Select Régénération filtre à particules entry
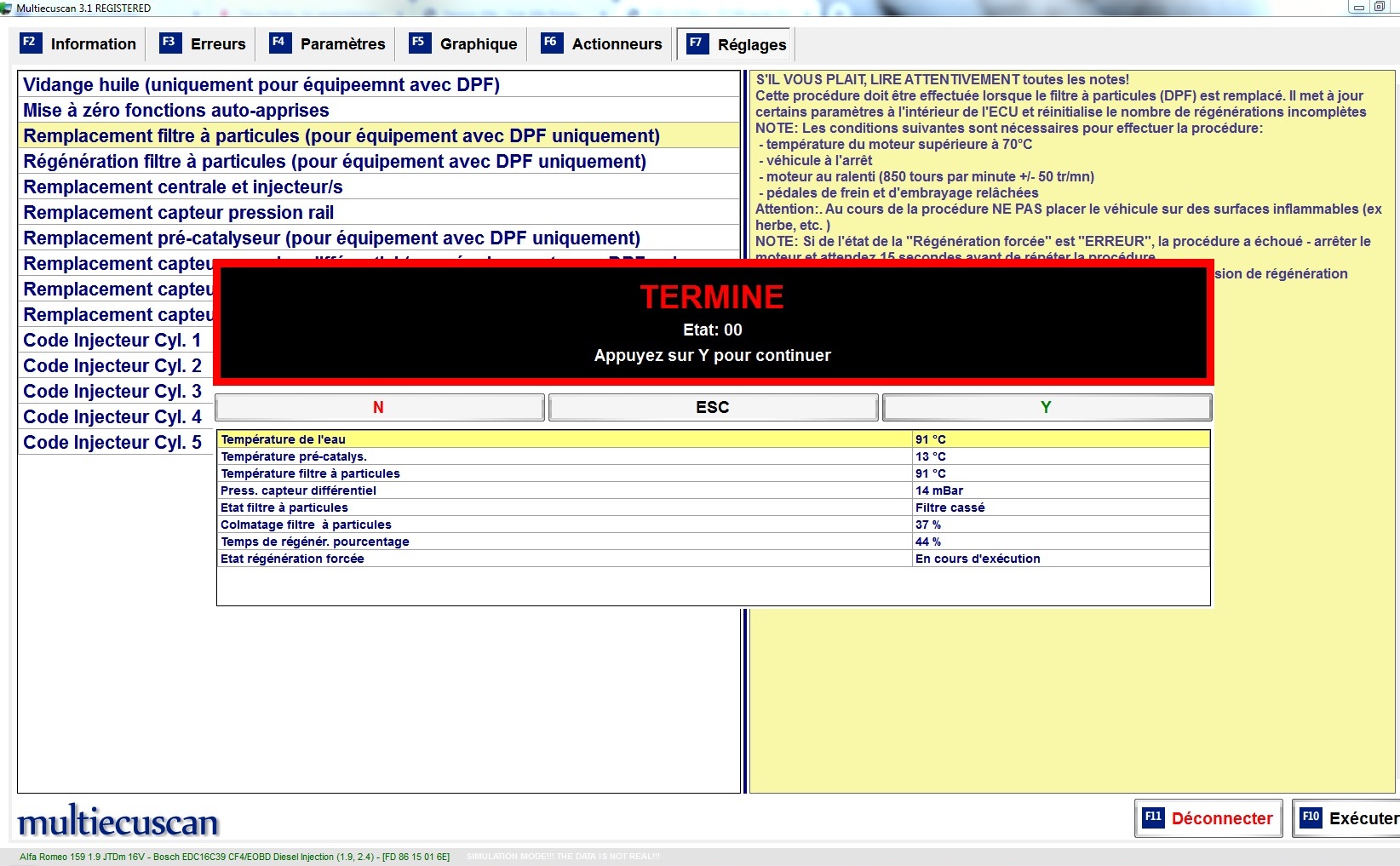This screenshot has height=866, width=1400. (x=335, y=162)
